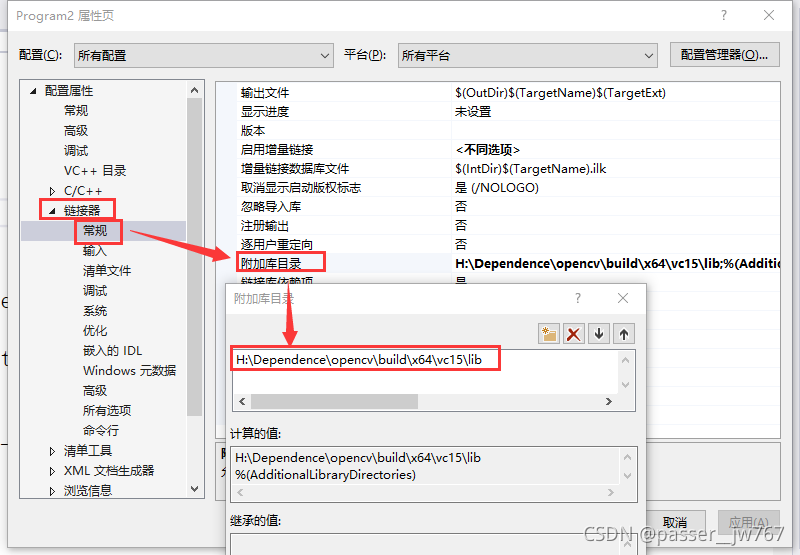Click the 启用增量链接 property row

pos(508,149)
